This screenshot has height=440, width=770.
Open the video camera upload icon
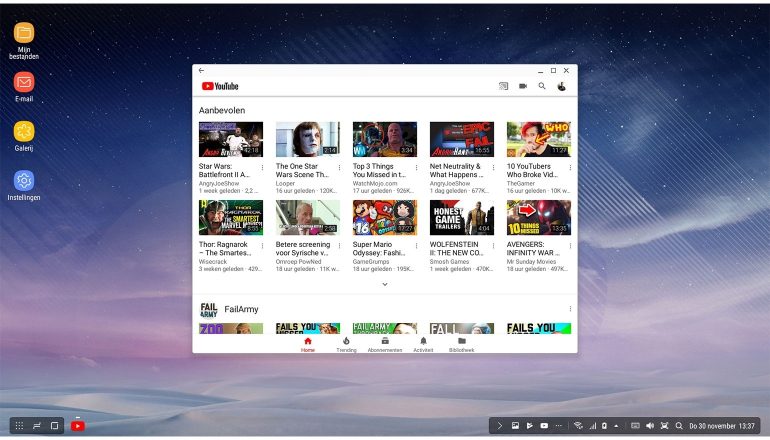(522, 87)
